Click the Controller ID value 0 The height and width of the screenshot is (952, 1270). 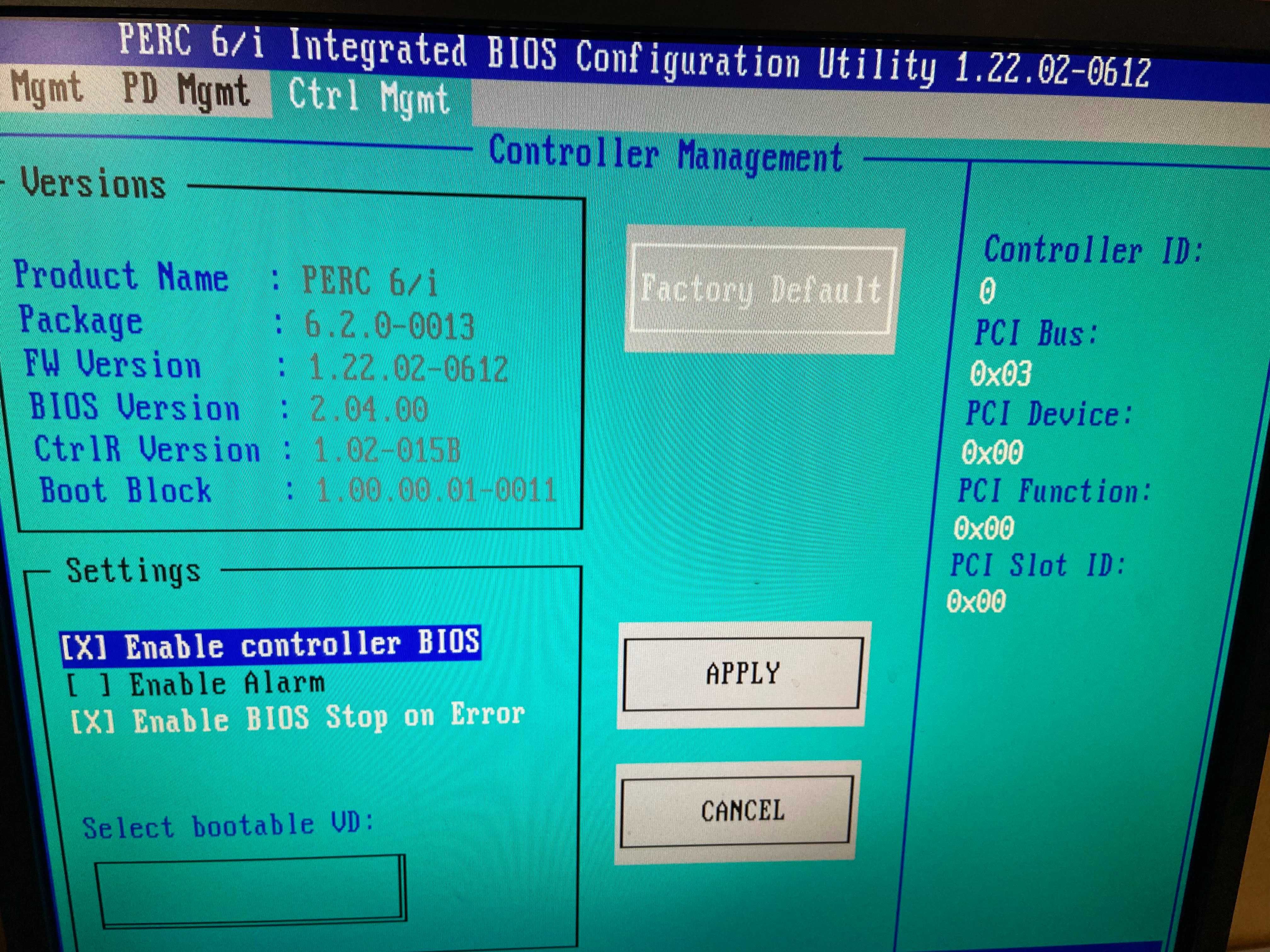[x=987, y=291]
